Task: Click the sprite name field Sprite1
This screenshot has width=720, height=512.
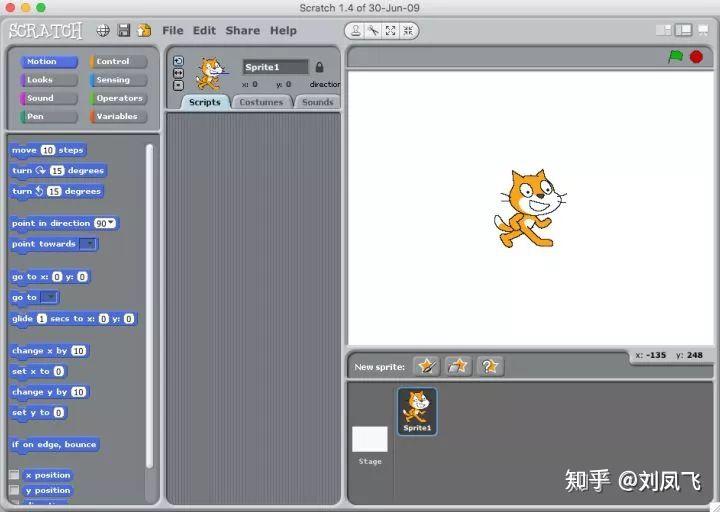Action: pyautogui.click(x=276, y=67)
